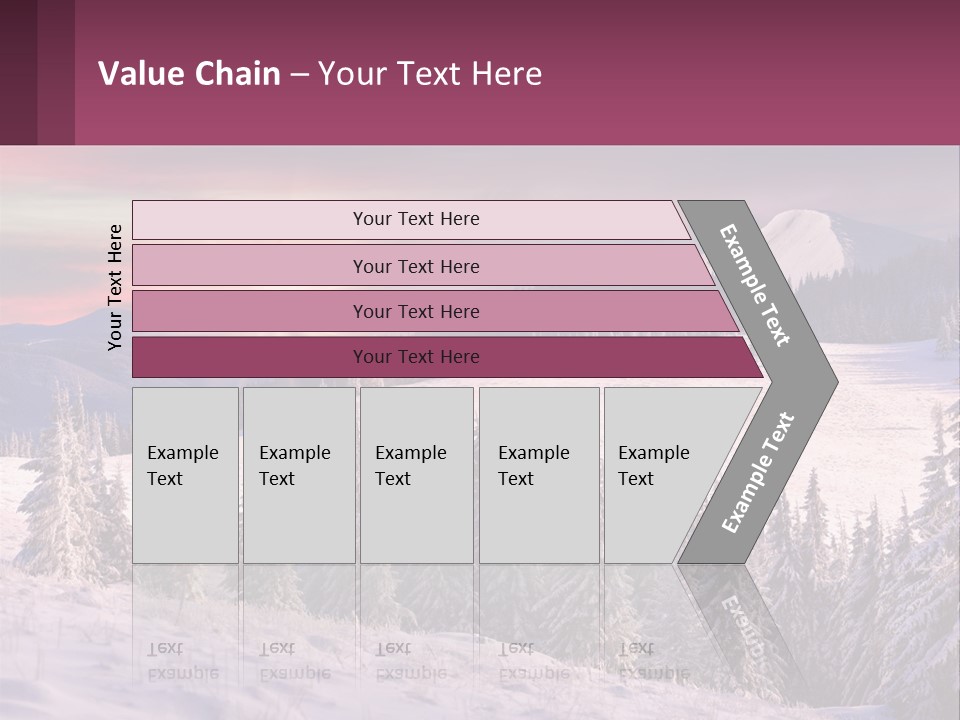Click the lightest pink Your Text Here bar
This screenshot has height=720, width=960.
pyautogui.click(x=411, y=219)
